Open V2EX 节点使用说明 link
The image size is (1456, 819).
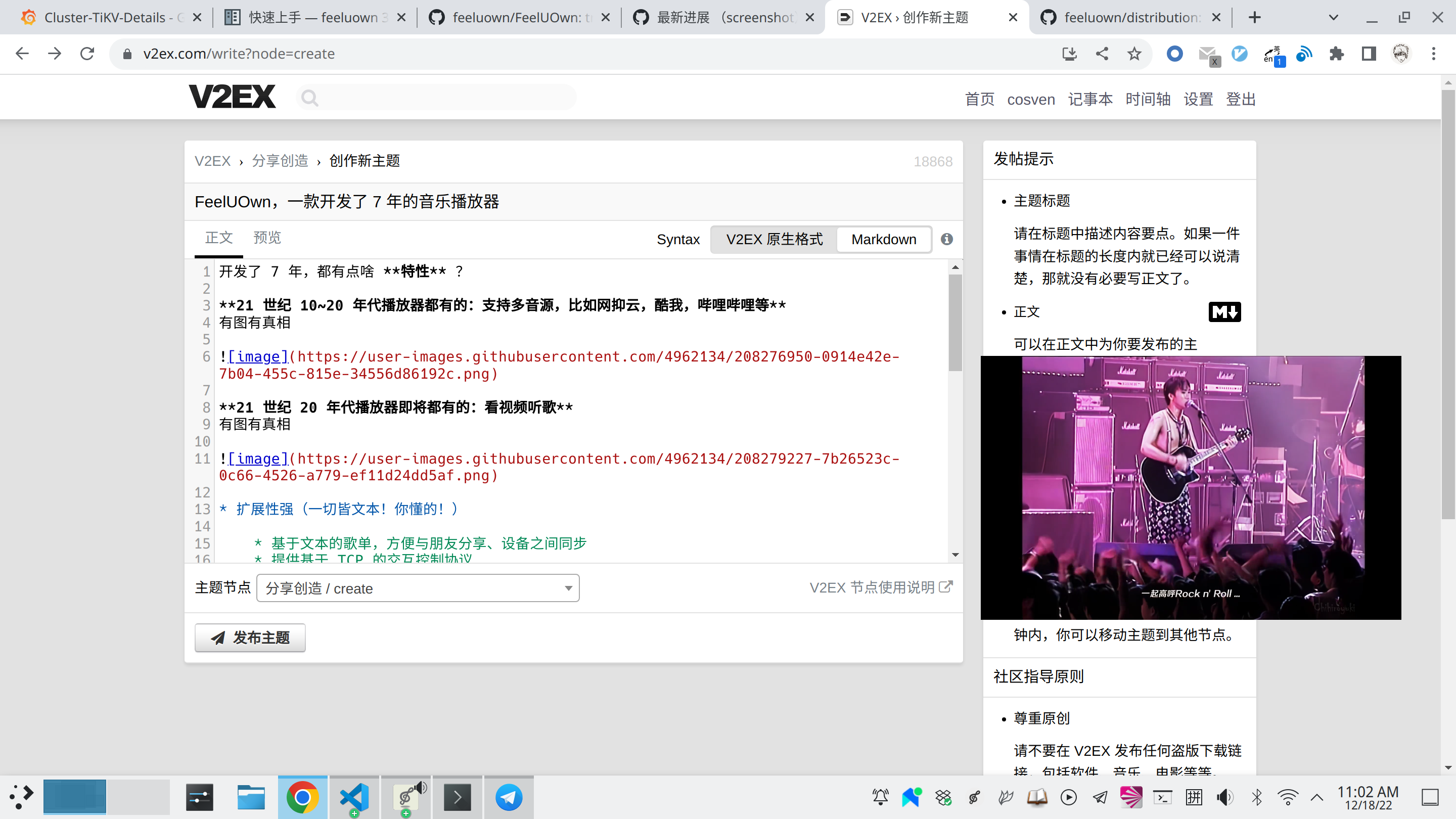881,587
